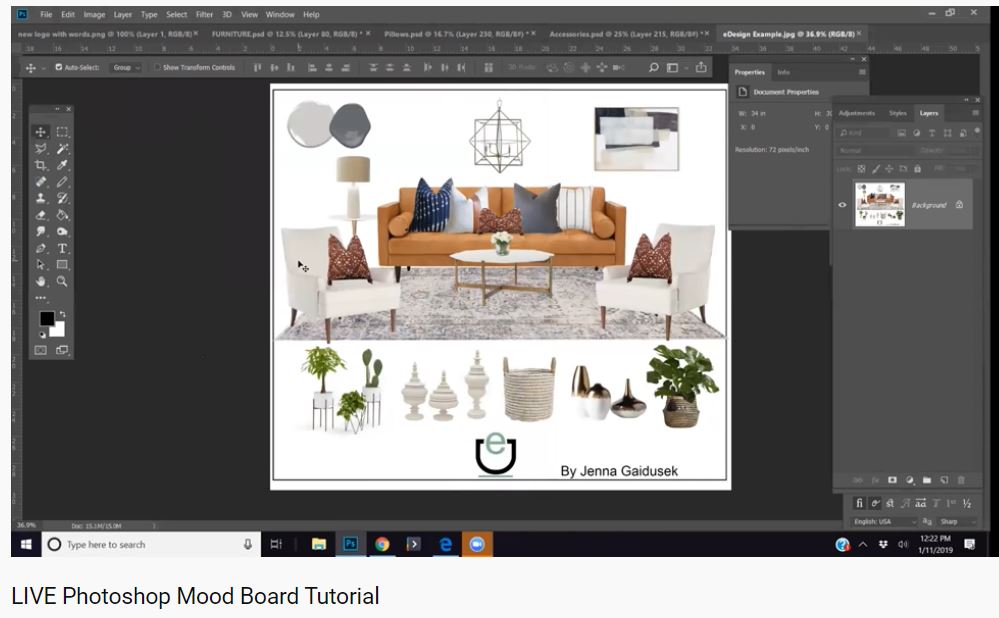Image resolution: width=999 pixels, height=618 pixels.
Task: Choose the Eyedropper tool
Action: (62, 165)
